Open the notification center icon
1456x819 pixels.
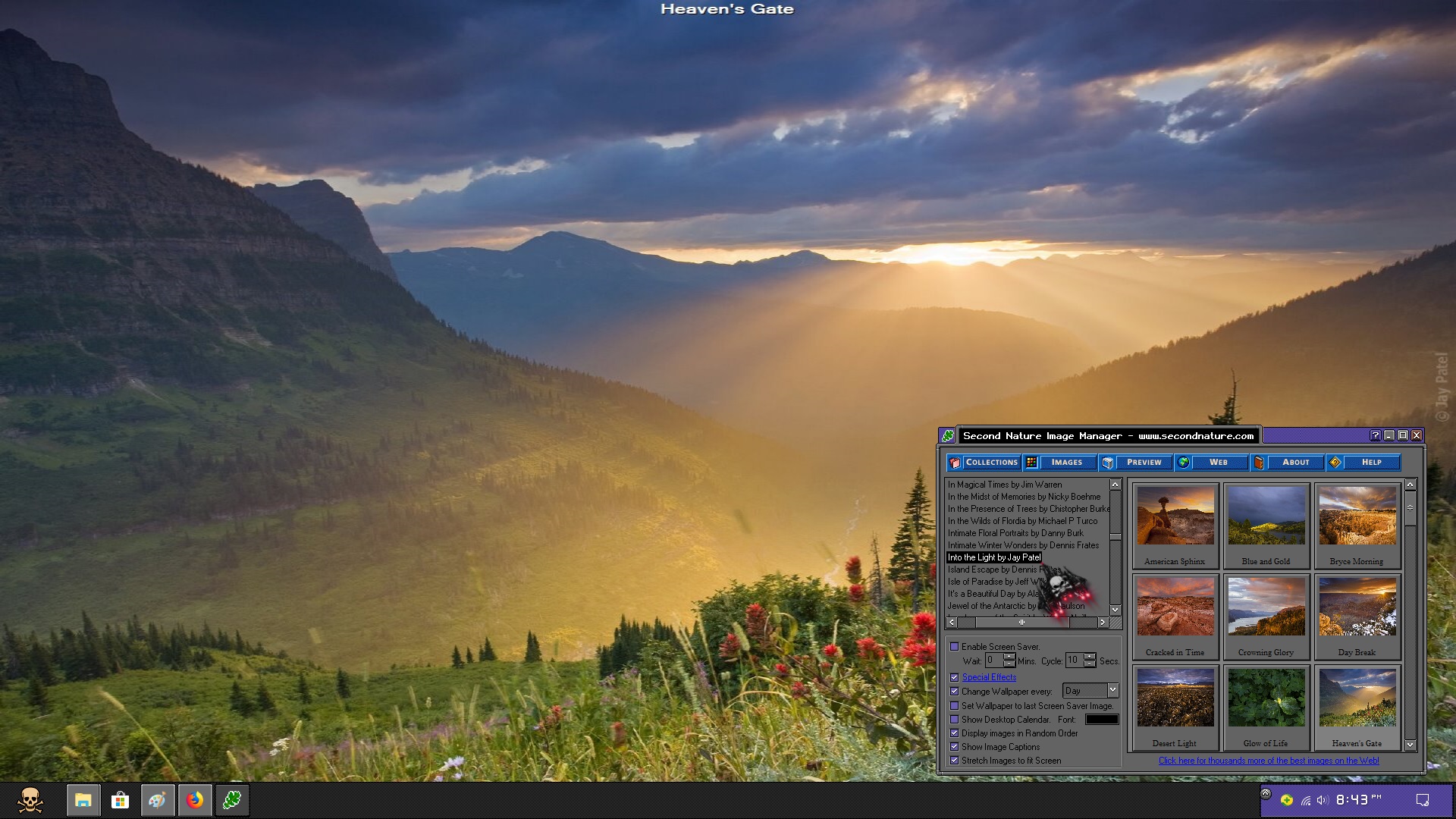pyautogui.click(x=1423, y=800)
